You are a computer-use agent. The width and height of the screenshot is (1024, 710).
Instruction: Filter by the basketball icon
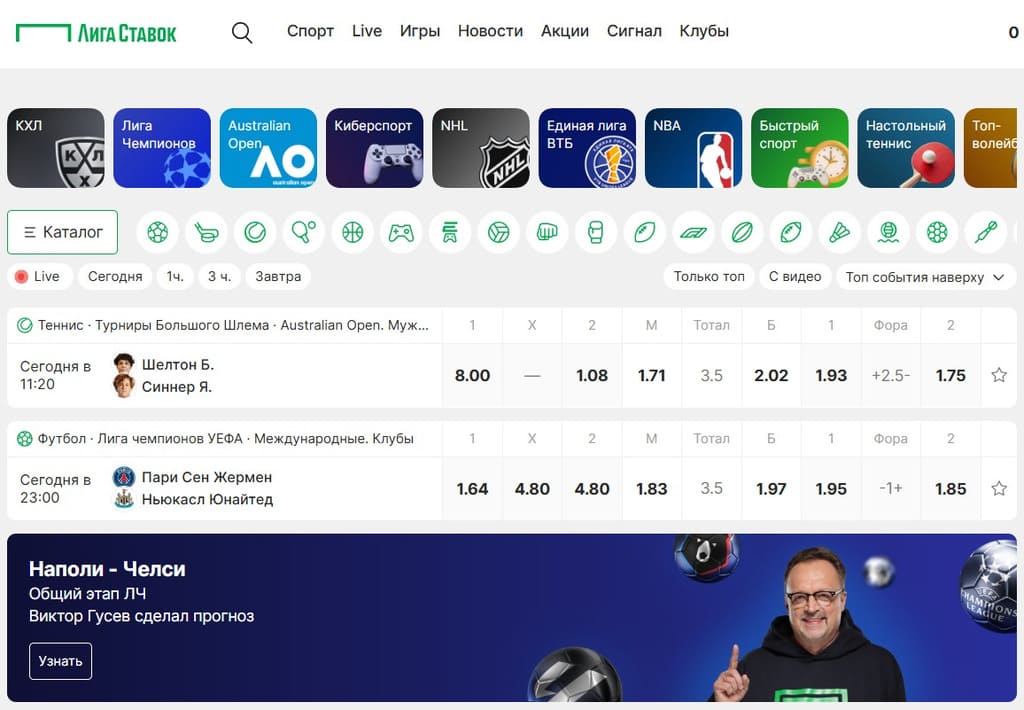pos(352,232)
